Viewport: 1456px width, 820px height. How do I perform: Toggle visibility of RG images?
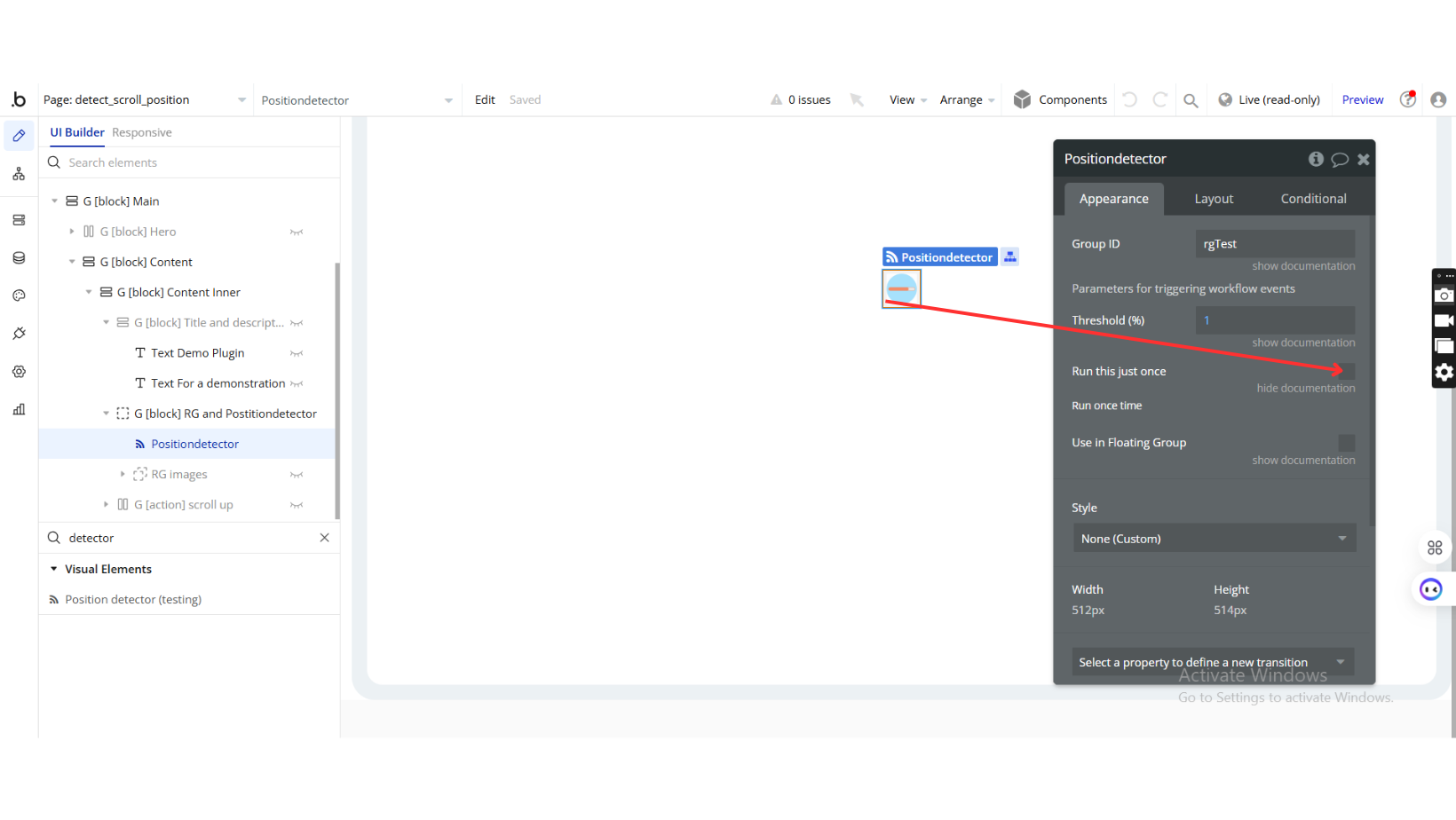coord(297,475)
